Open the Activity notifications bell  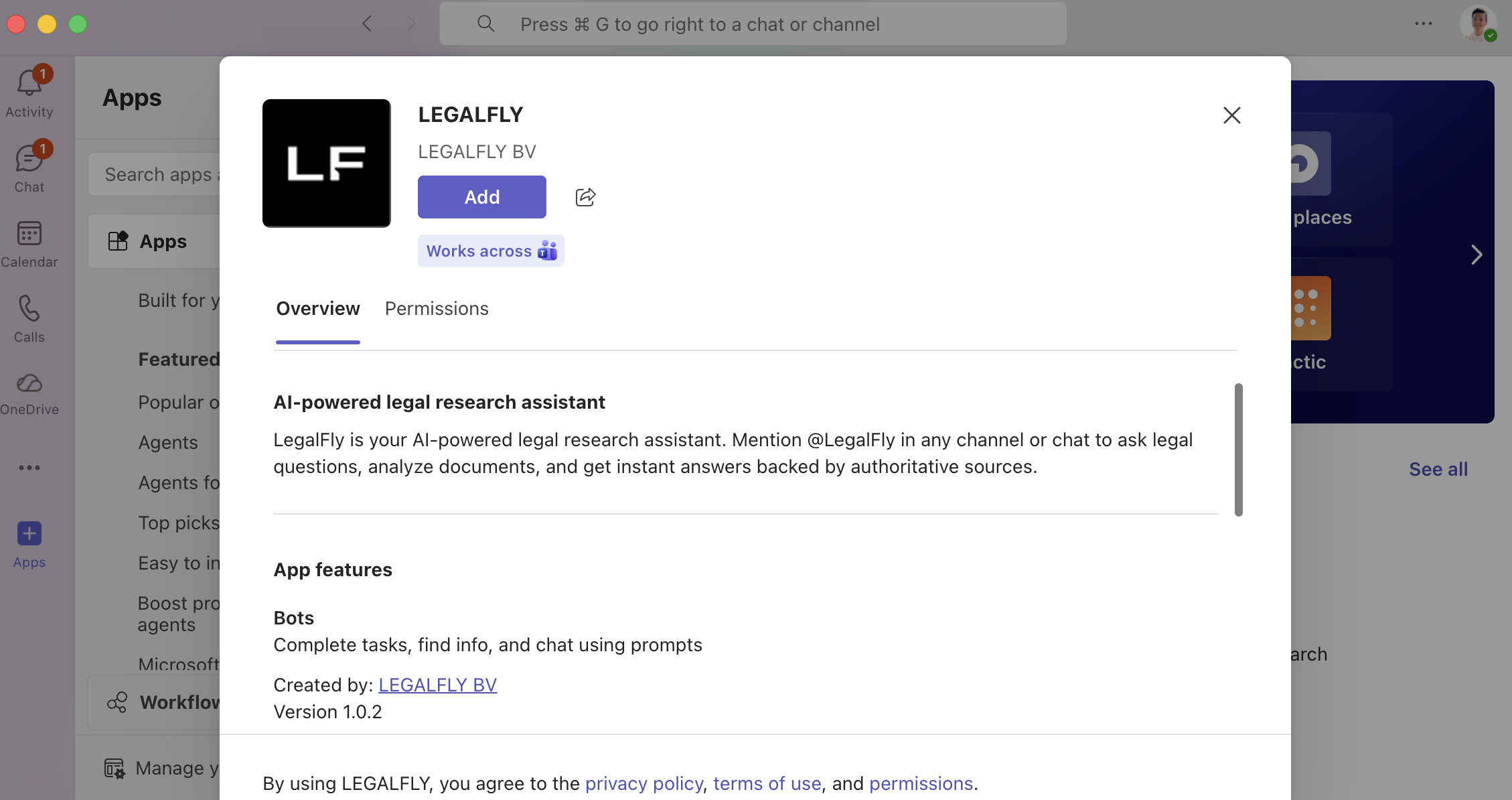pos(29,85)
